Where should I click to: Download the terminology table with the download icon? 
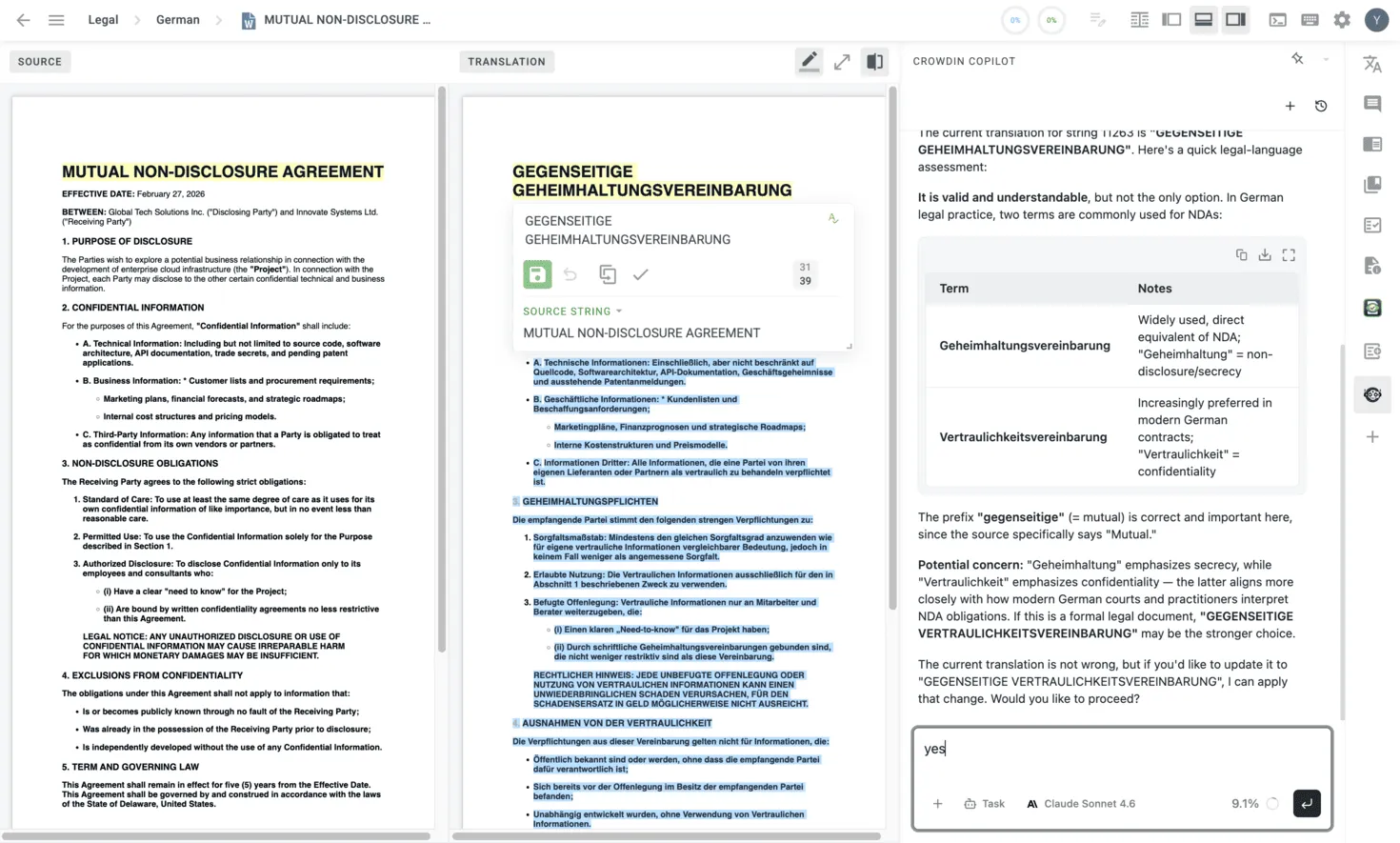1265,255
